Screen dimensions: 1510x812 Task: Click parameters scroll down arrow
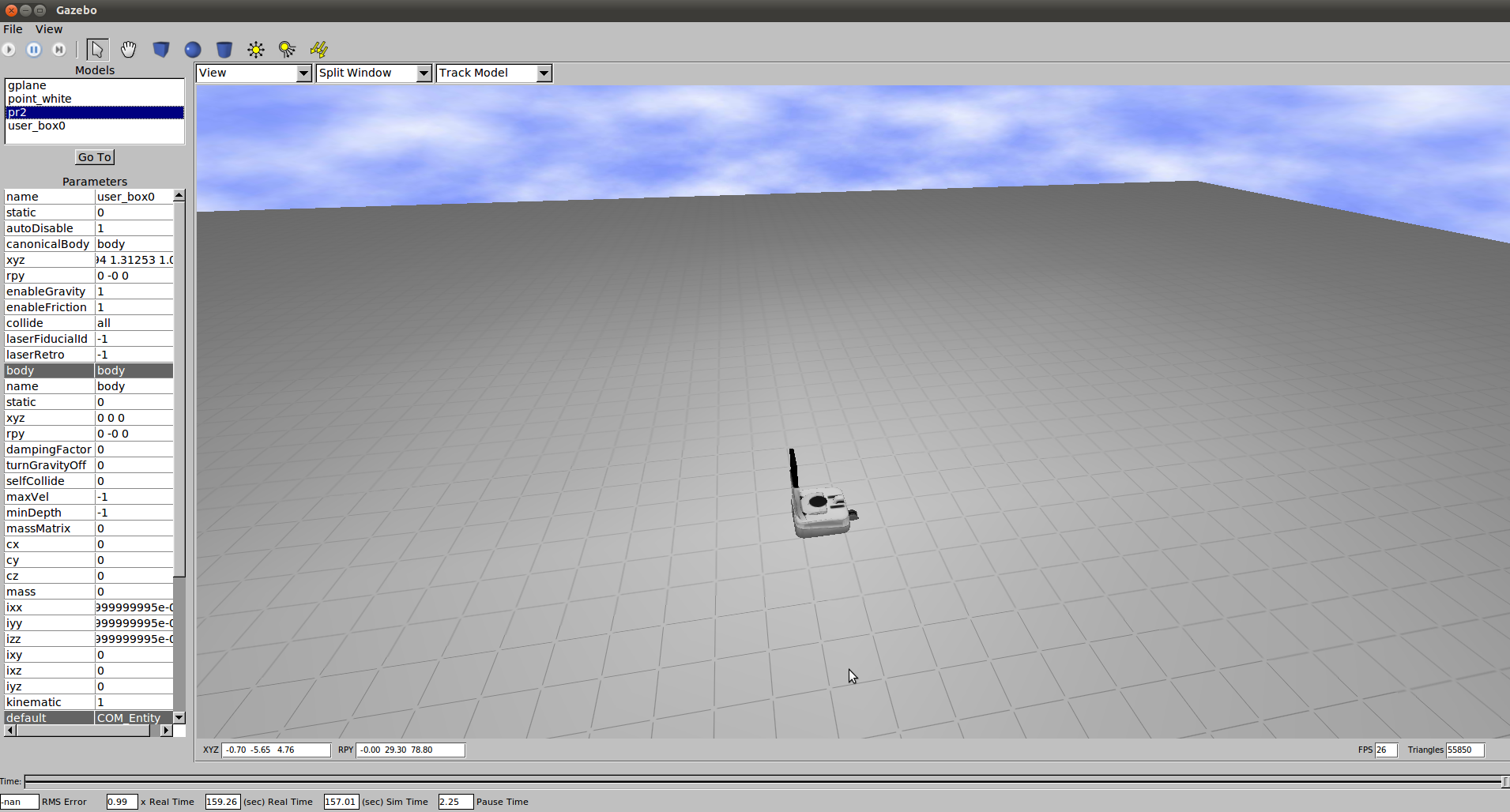click(x=179, y=717)
